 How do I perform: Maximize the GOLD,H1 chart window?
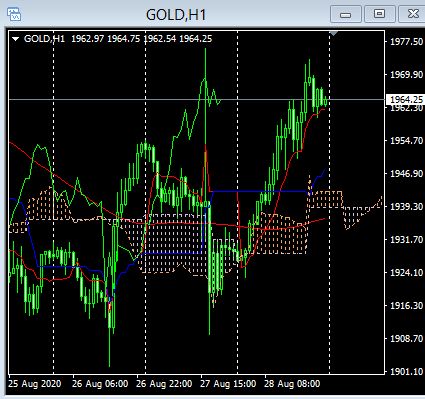379,14
